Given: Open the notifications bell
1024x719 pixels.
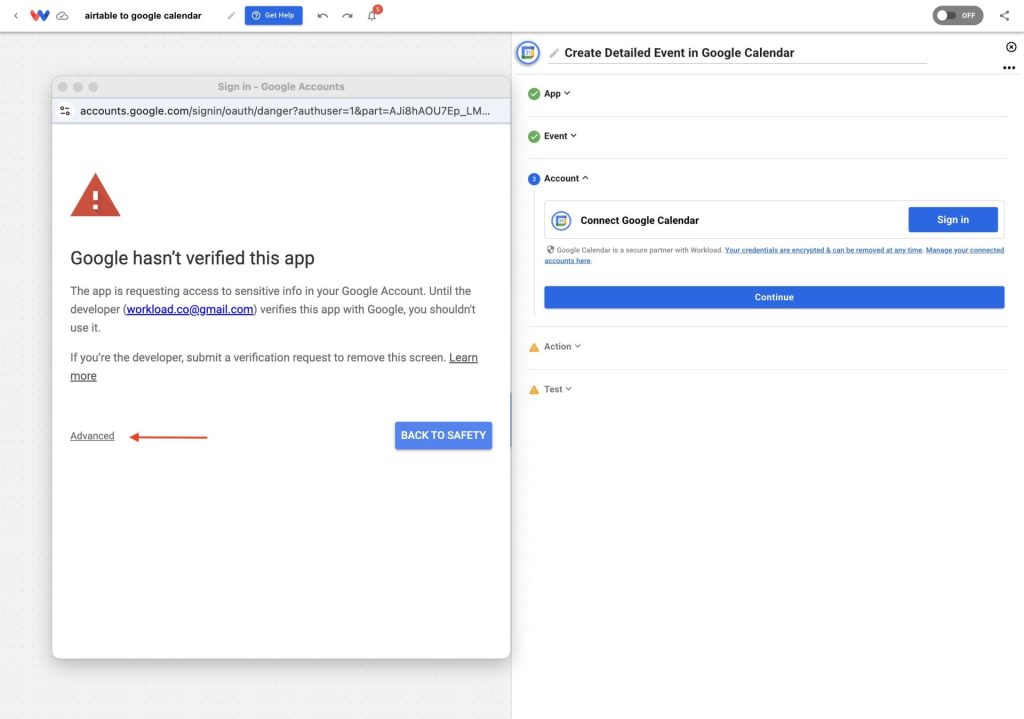Looking at the screenshot, I should tap(372, 15).
